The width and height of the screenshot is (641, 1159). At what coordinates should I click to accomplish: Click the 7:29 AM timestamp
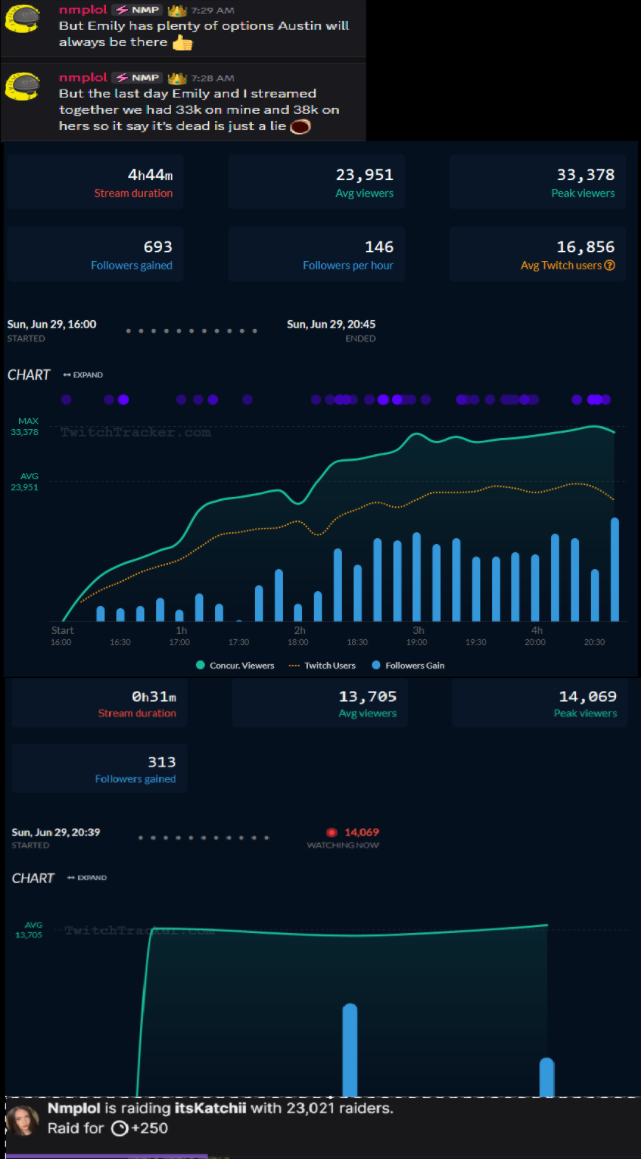(212, 10)
